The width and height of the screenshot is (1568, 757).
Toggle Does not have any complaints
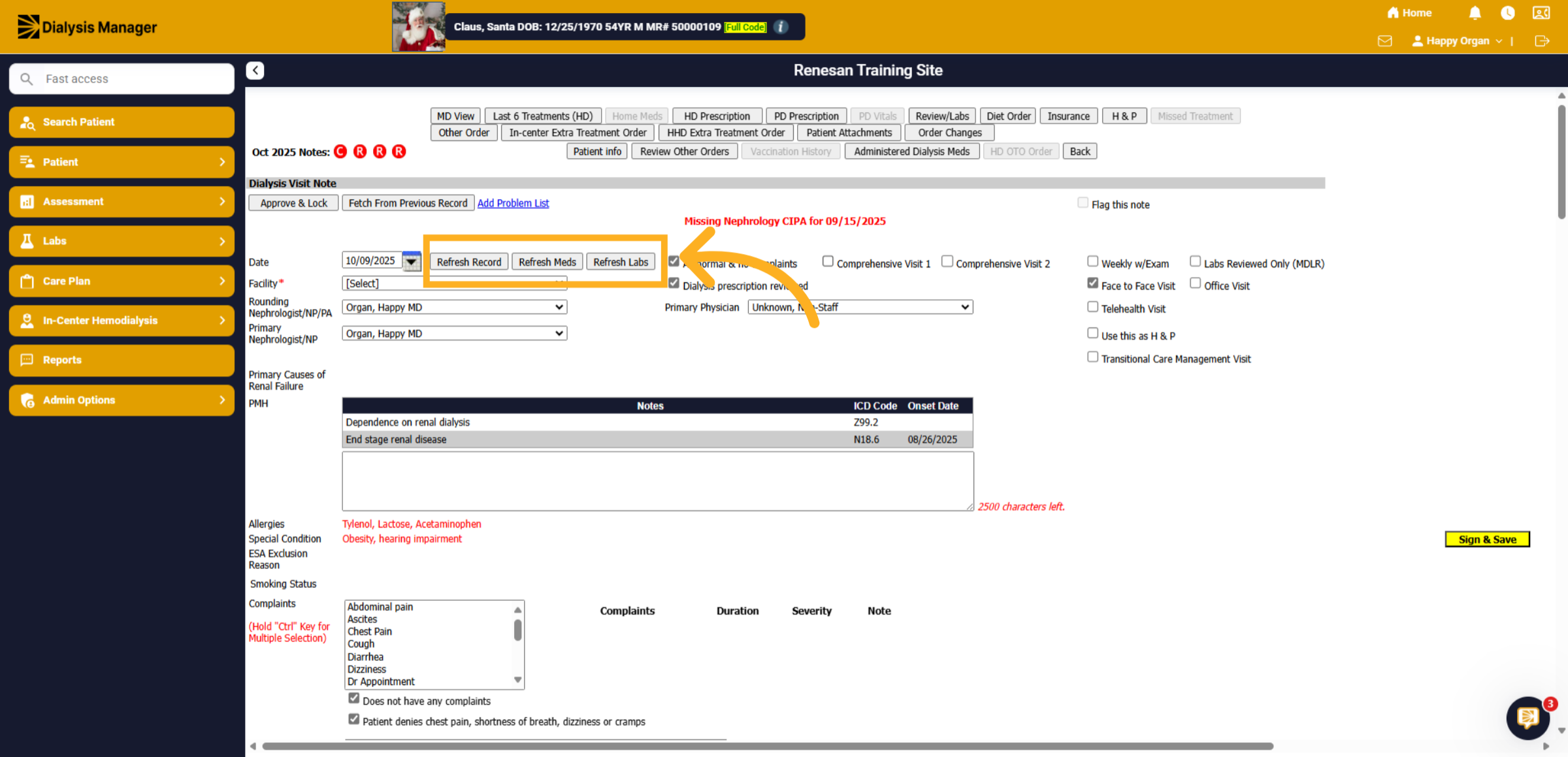pos(353,699)
